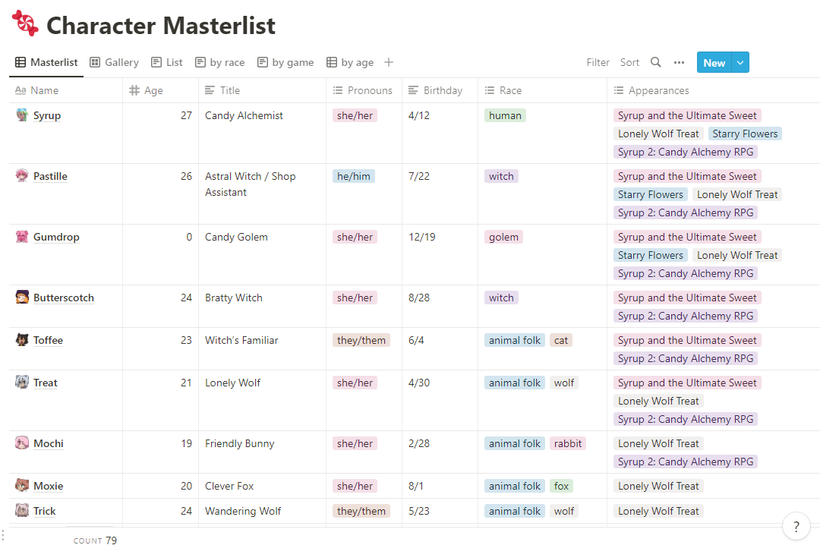Click the Filter button
820x551 pixels.
click(597, 62)
